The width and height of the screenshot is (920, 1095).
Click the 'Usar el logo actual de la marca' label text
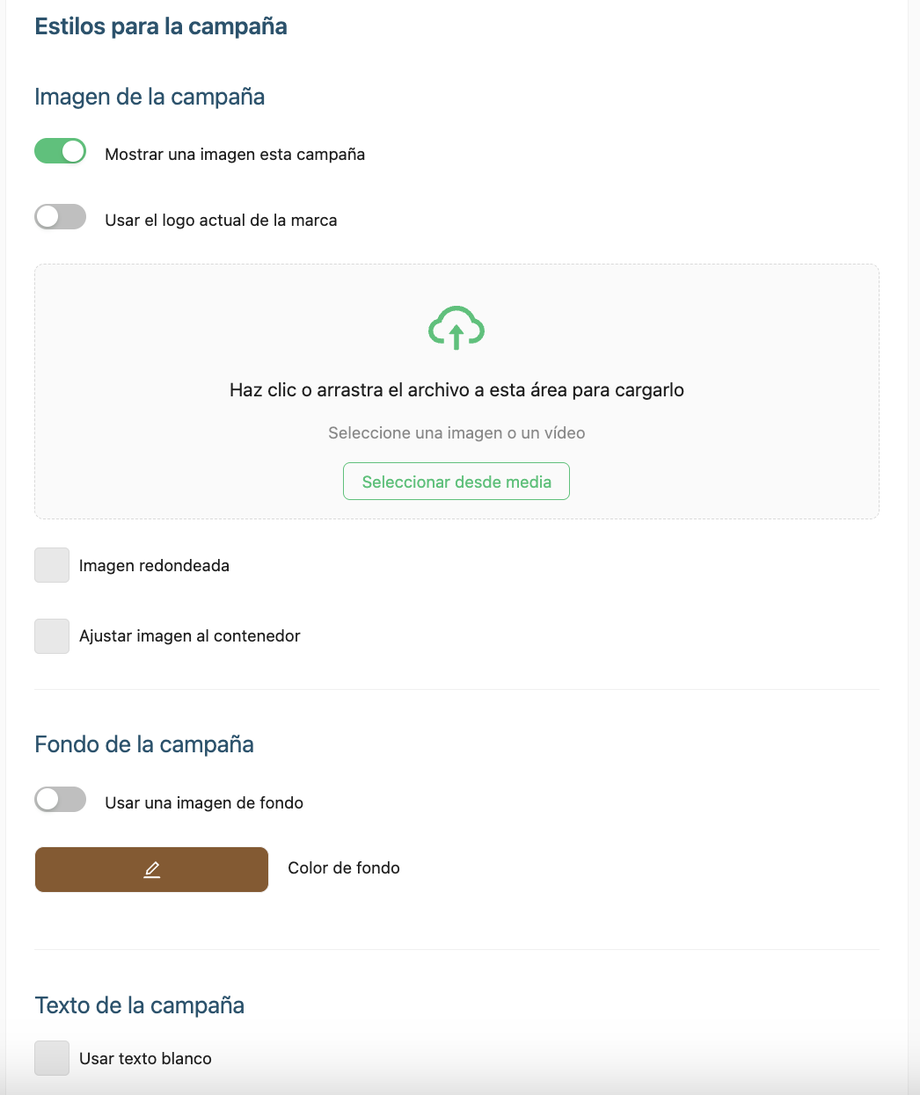coord(221,220)
